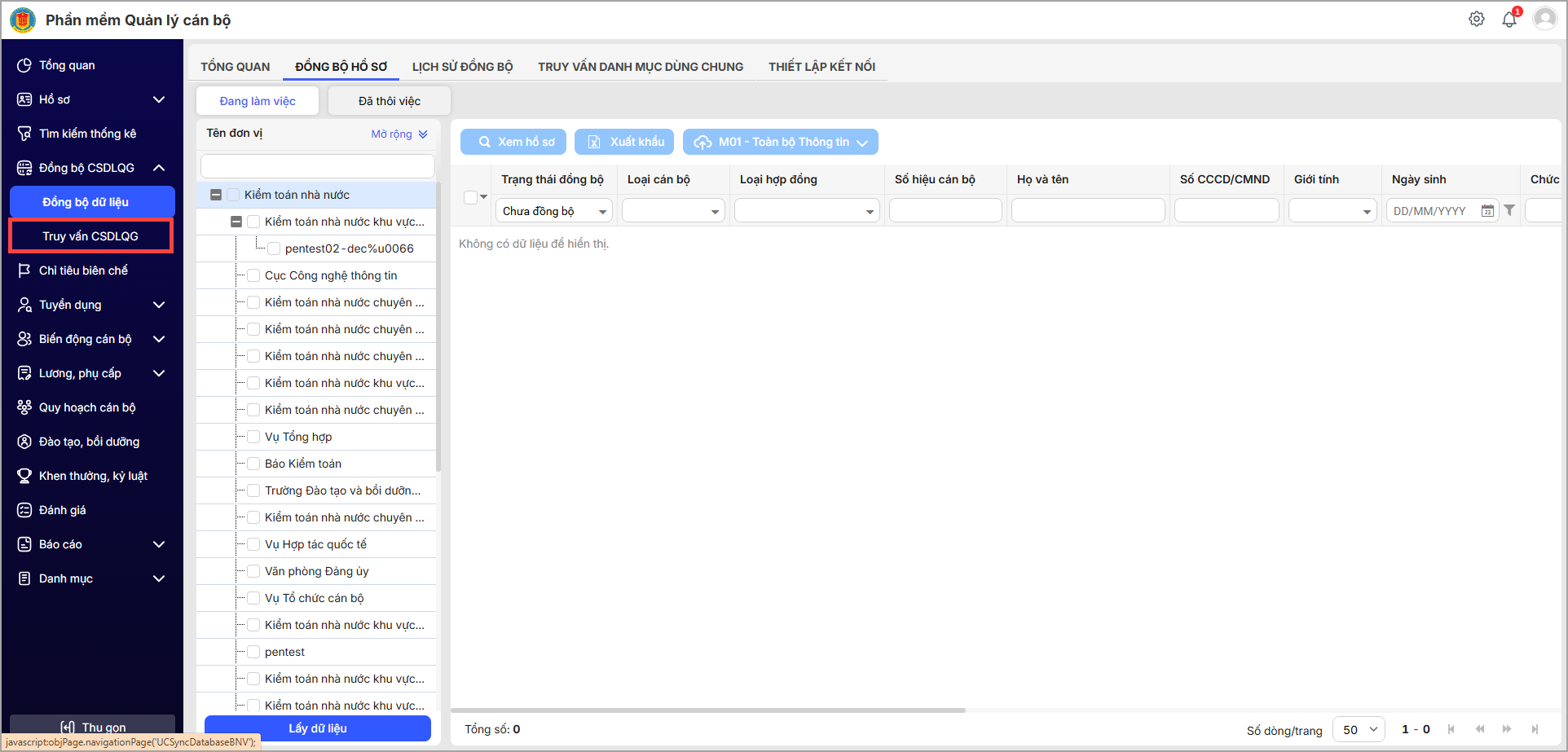Viewport: 1568px width, 752px height.
Task: Open rows-per-page dropdown showing 50
Action: pos(1359,729)
